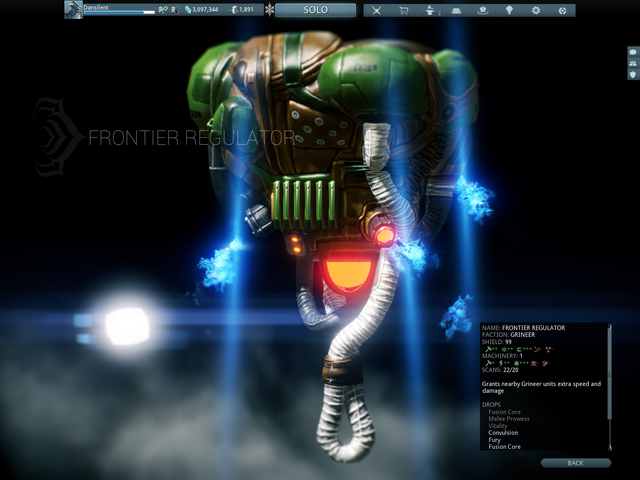The height and width of the screenshot is (480, 640).
Task: Click the NAME: FRONTIER REGULATOR line
Action: 523,327
